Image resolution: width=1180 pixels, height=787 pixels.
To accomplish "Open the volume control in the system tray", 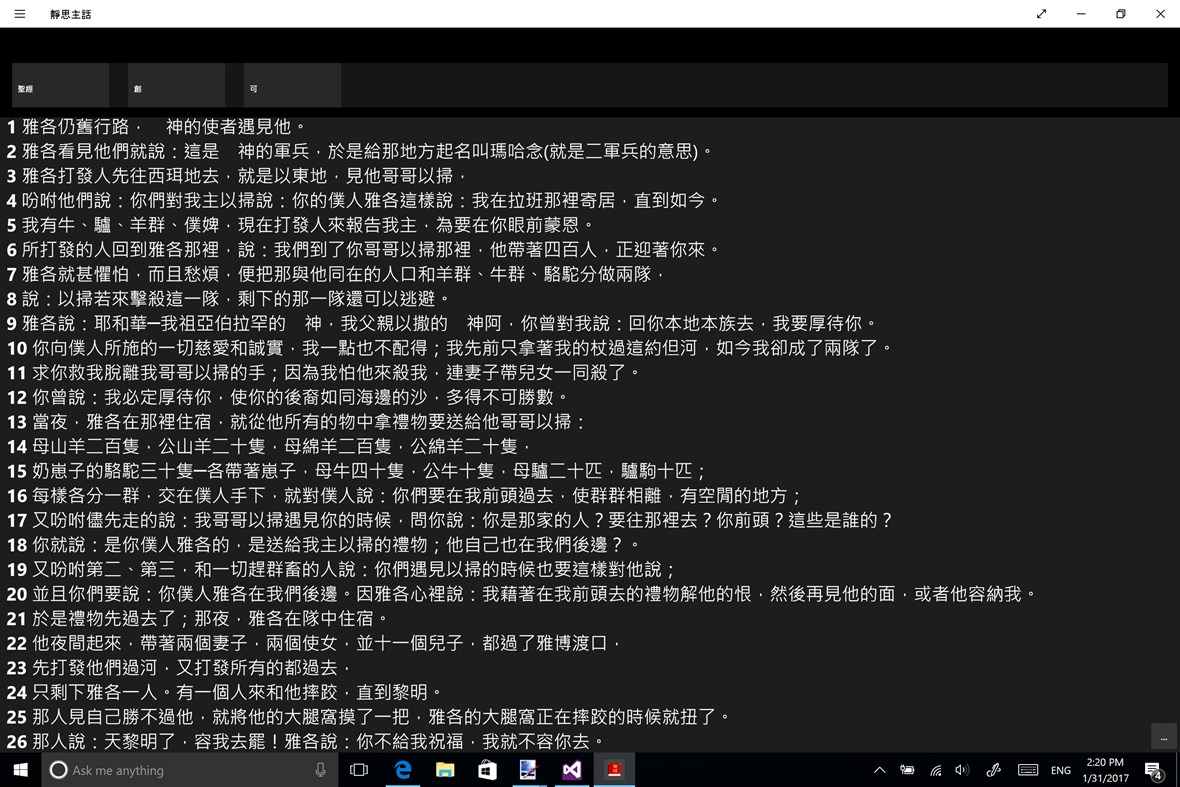I will pos(961,770).
